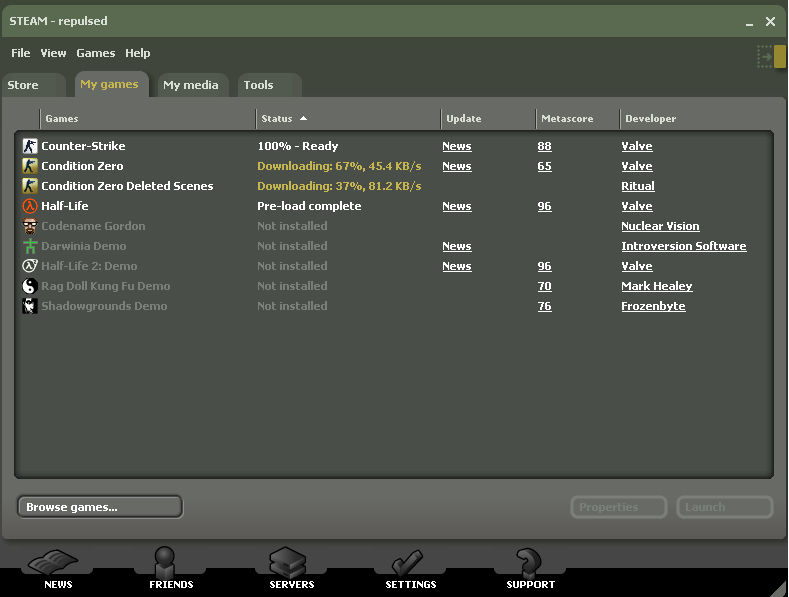Minimize the Steam window
This screenshot has height=597, width=789.
click(749, 22)
